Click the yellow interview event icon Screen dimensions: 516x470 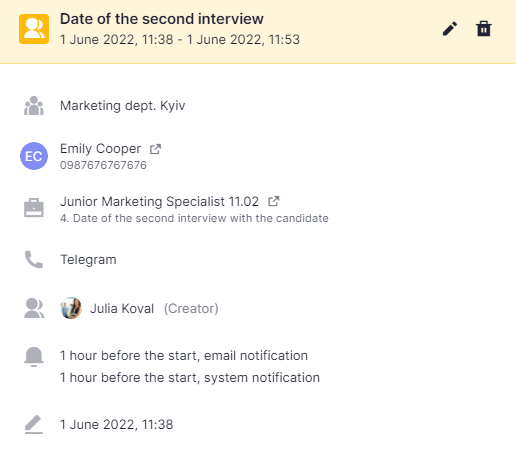coord(34,29)
